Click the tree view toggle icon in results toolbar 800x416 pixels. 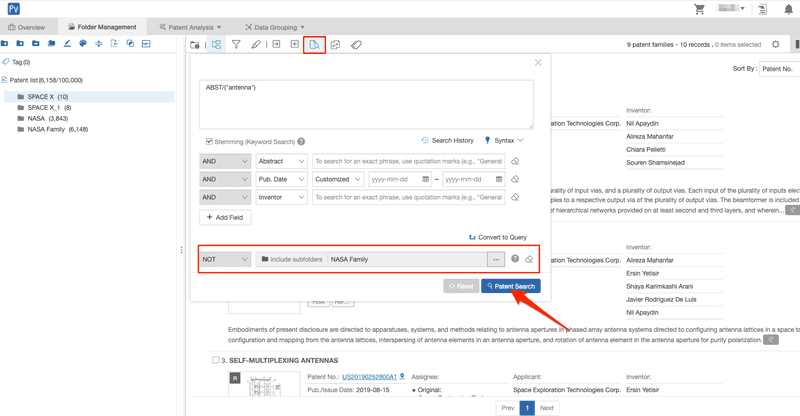pos(216,44)
